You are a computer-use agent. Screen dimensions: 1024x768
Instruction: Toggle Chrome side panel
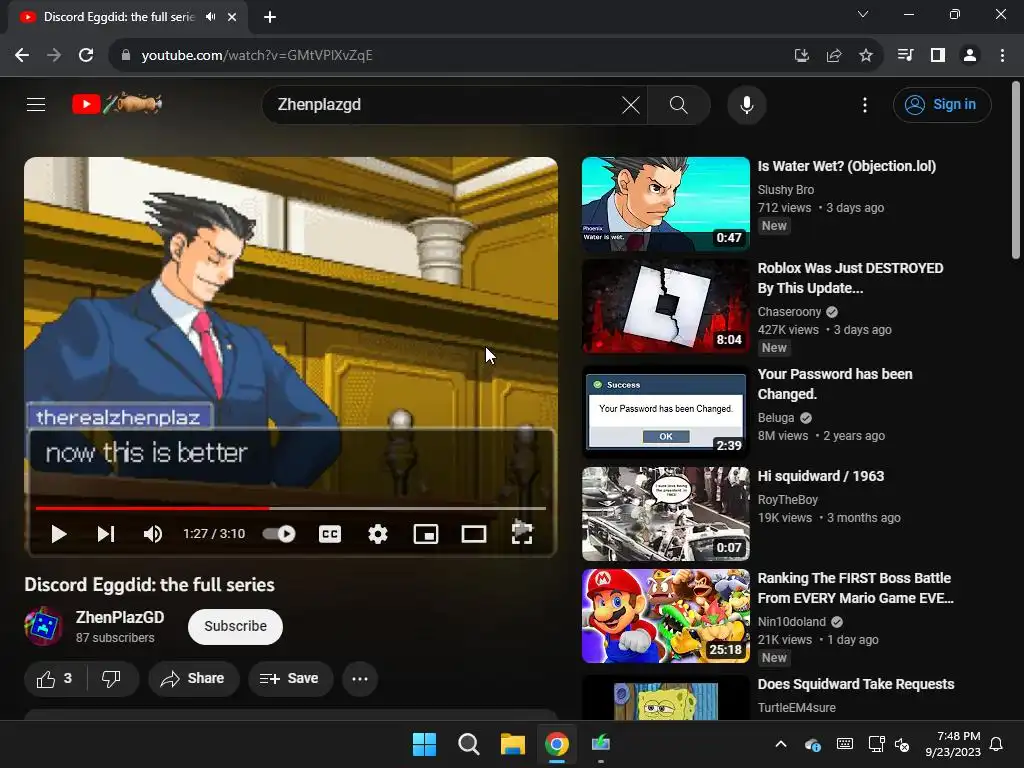[x=938, y=56]
